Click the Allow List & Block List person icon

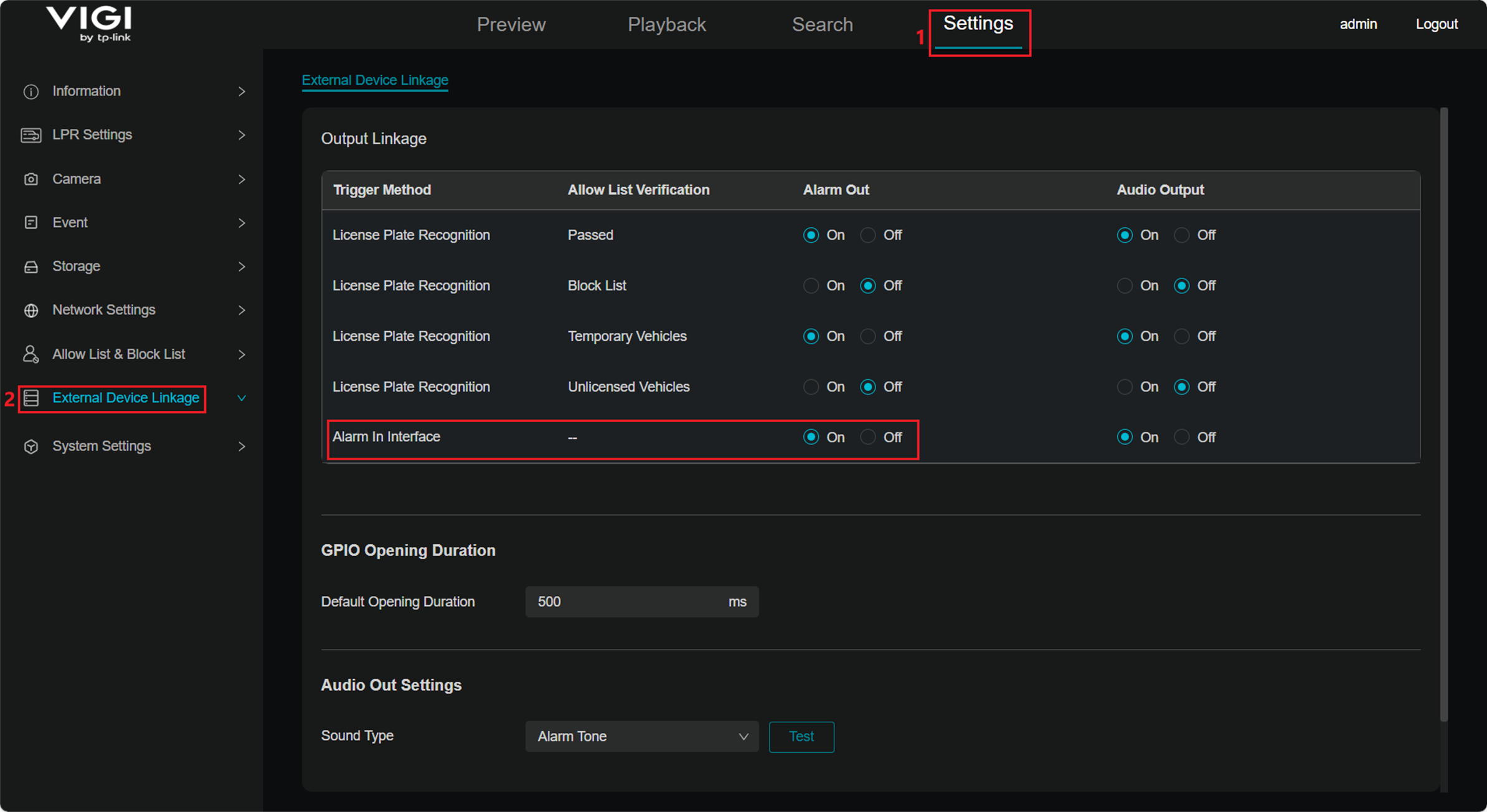pyautogui.click(x=31, y=354)
